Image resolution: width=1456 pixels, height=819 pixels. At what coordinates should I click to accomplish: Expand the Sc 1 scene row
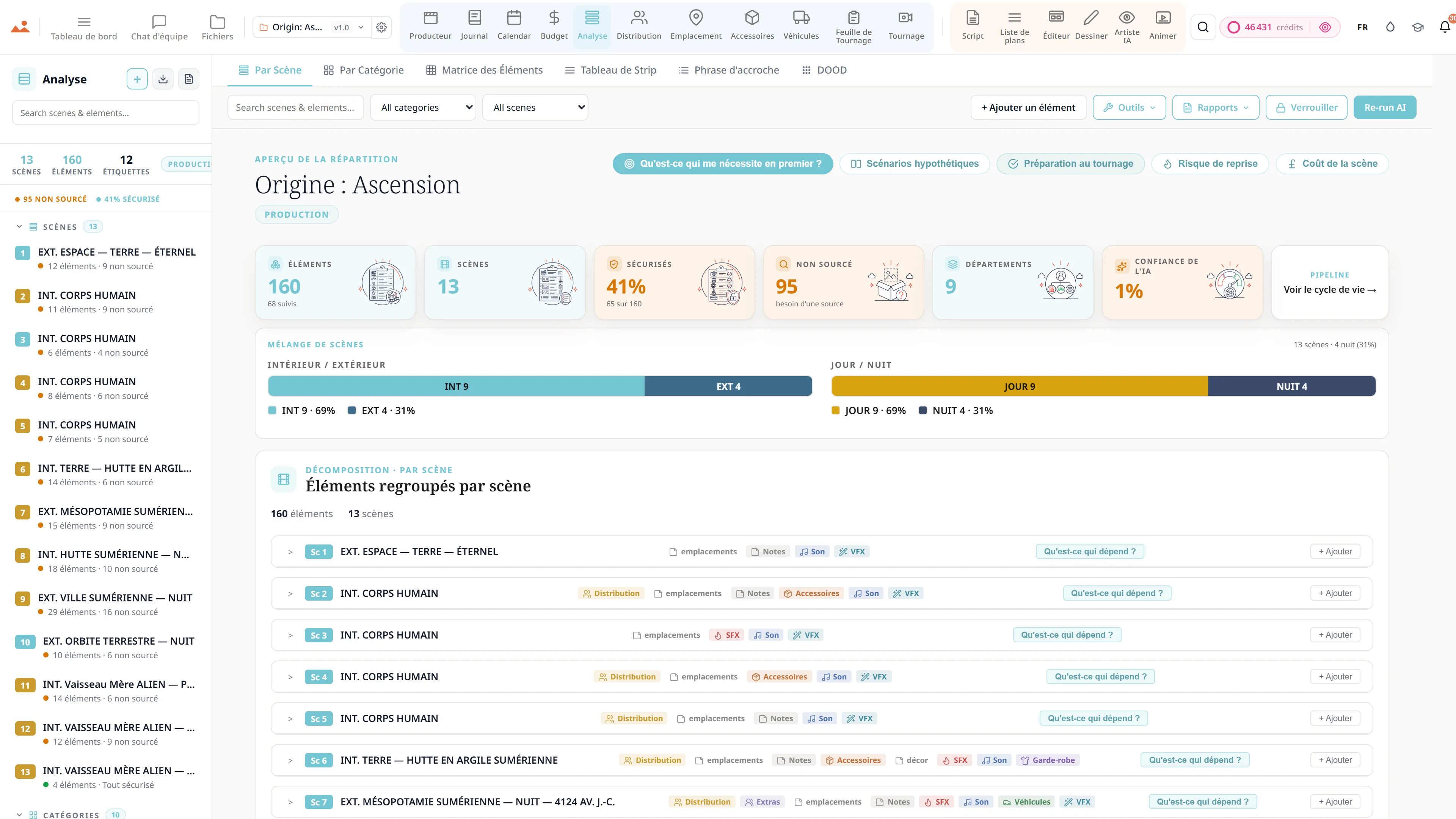(x=290, y=552)
